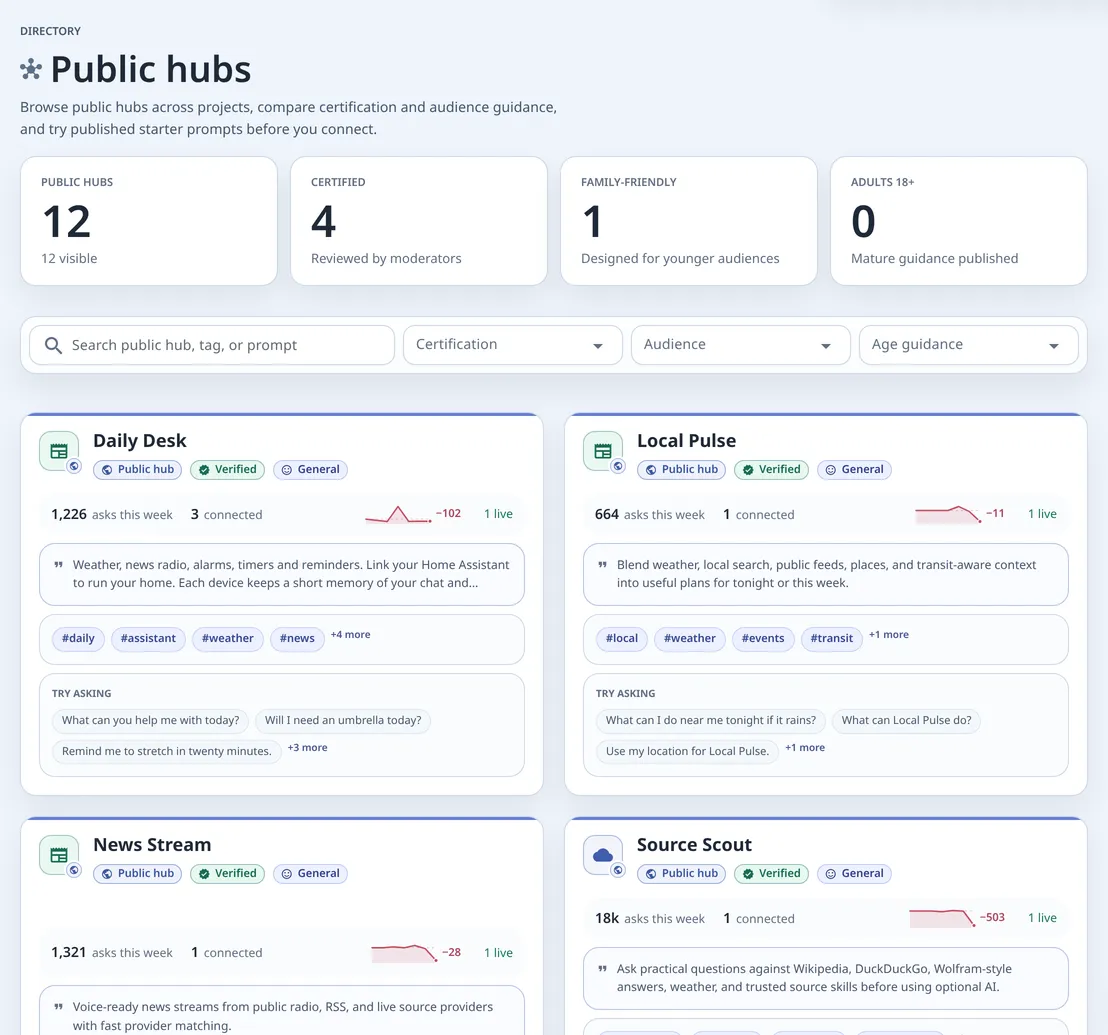Click the Family-Friendly 1 stat card
Viewport: 1108px width, 1035px height.
coord(689,221)
